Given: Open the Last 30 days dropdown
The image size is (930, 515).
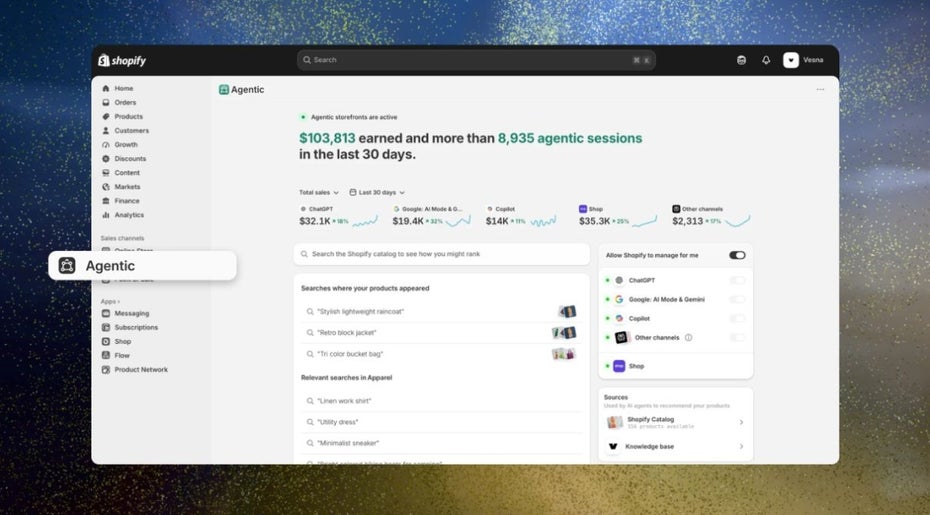Looking at the screenshot, I should (377, 192).
